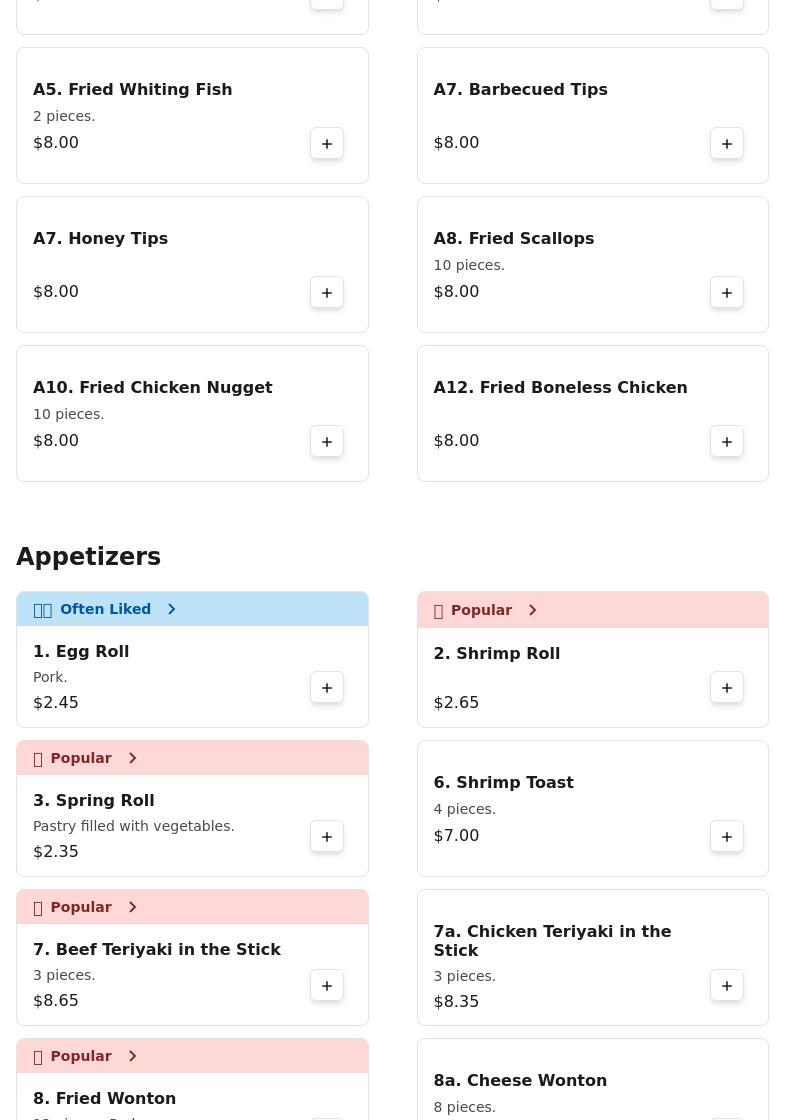Open the 8a. Cheese Wonton item

pyautogui.click(x=520, y=1080)
